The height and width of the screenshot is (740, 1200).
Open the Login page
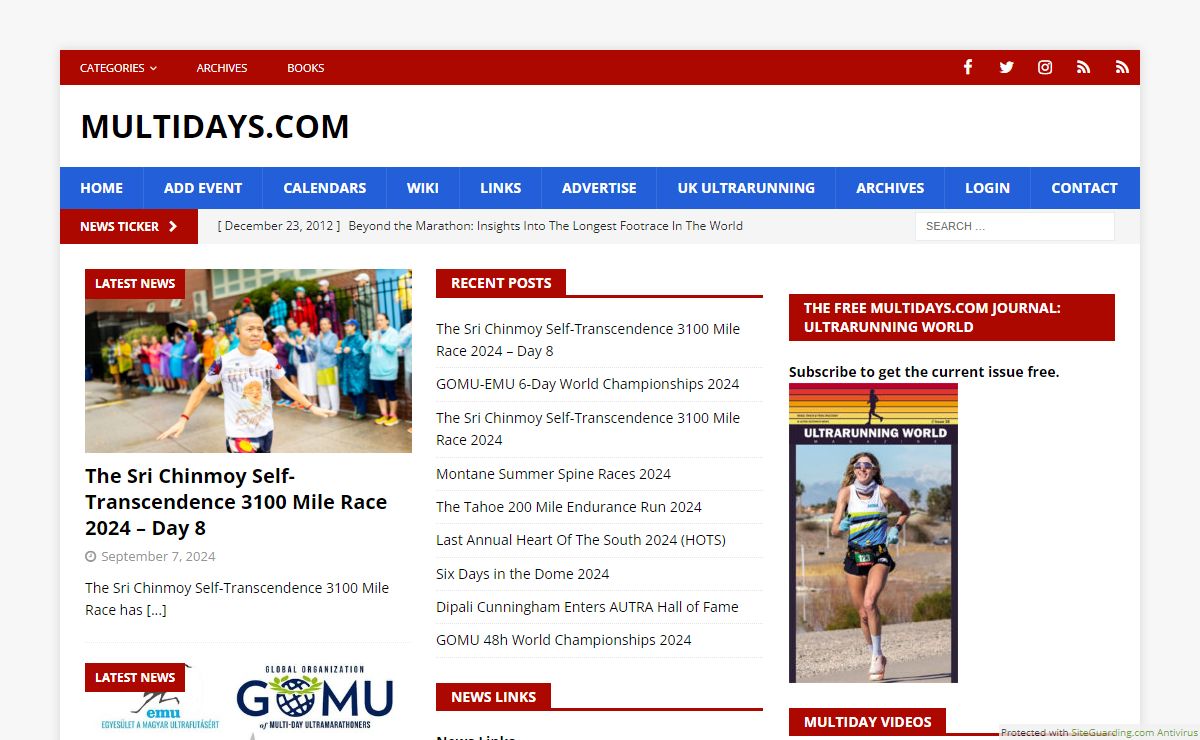point(987,188)
